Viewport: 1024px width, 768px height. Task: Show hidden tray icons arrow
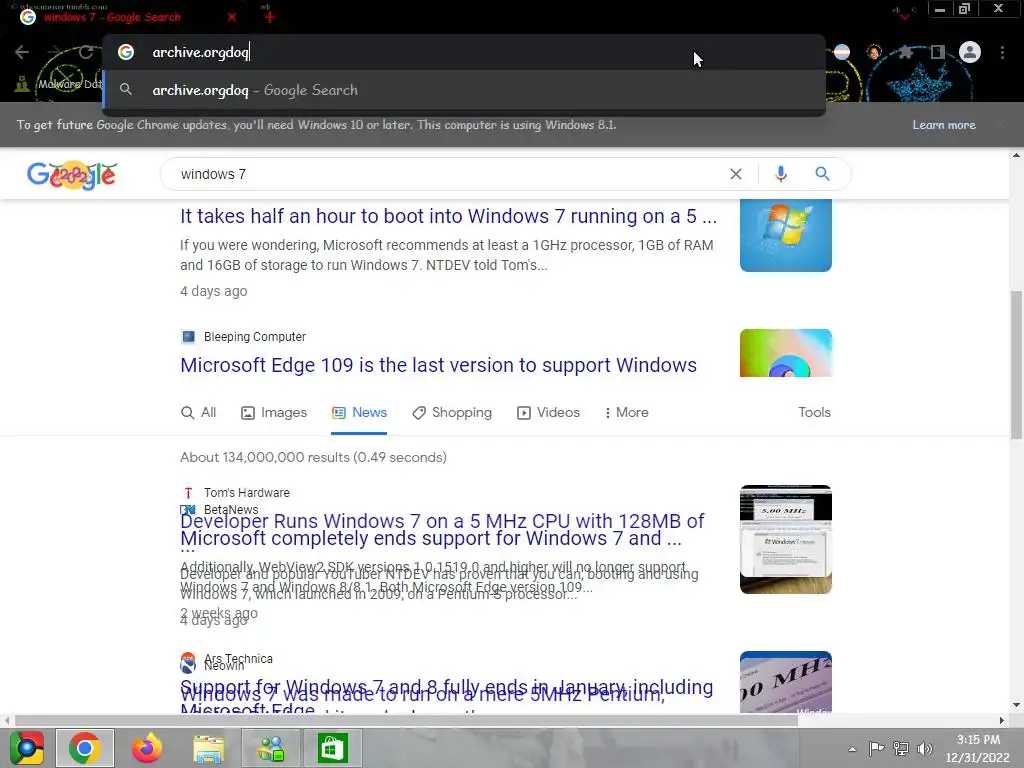[852, 749]
